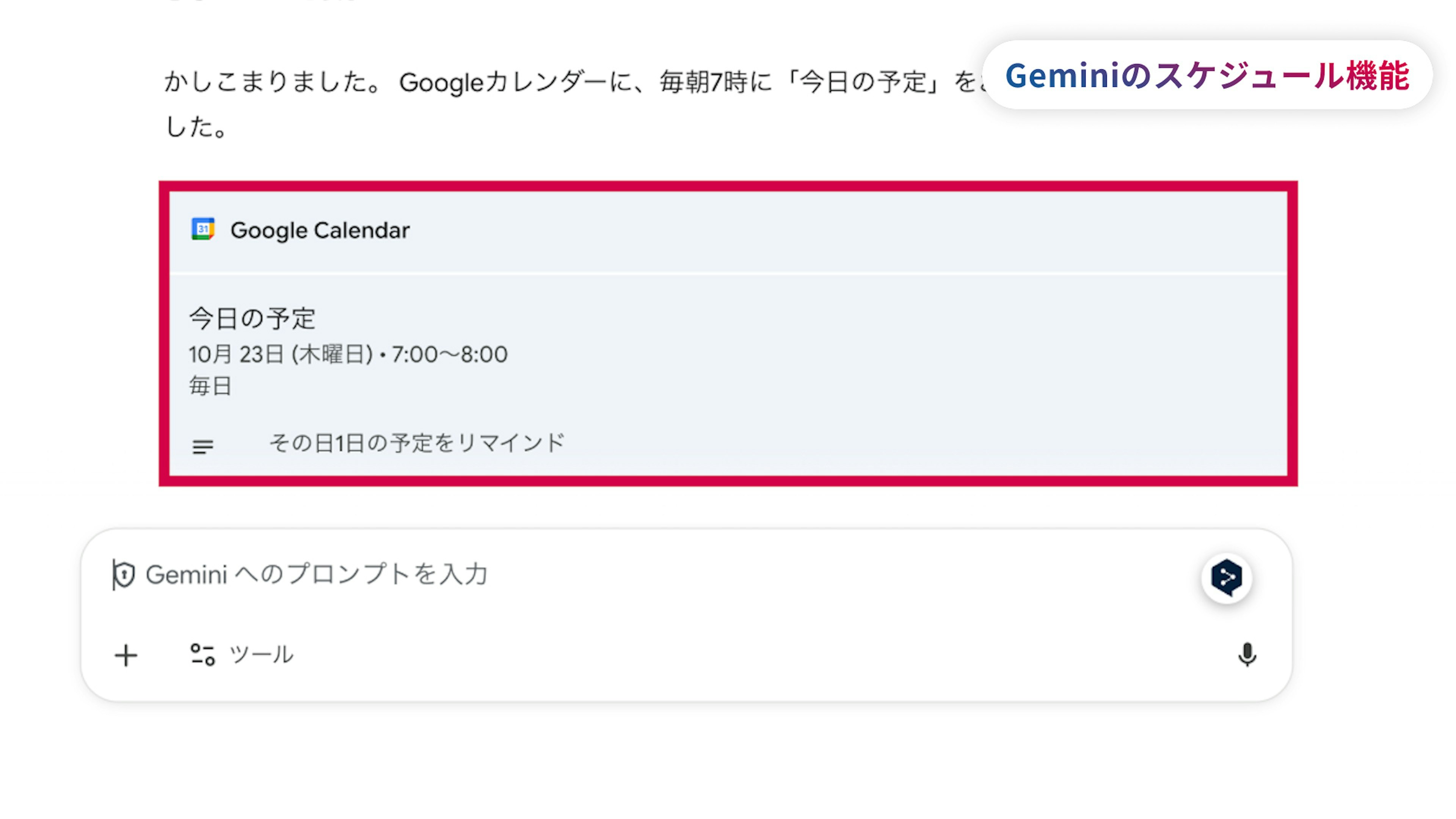1456x819 pixels.
Task: Click the 毎日 recurrence label
Action: coord(210,386)
